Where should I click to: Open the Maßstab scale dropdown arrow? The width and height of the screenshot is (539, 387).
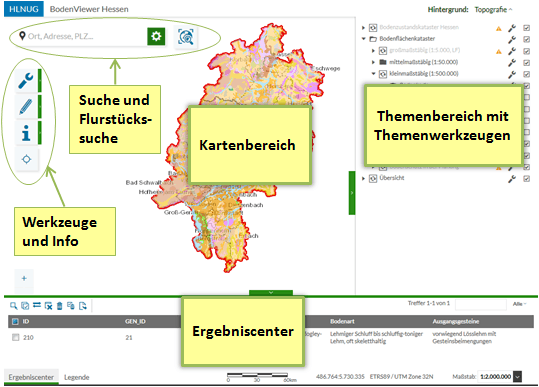517,377
